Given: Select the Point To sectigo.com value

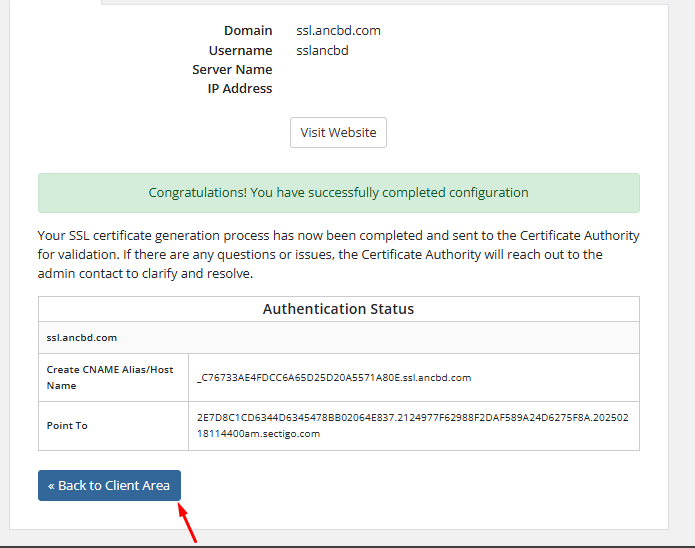Looking at the screenshot, I should [413, 425].
